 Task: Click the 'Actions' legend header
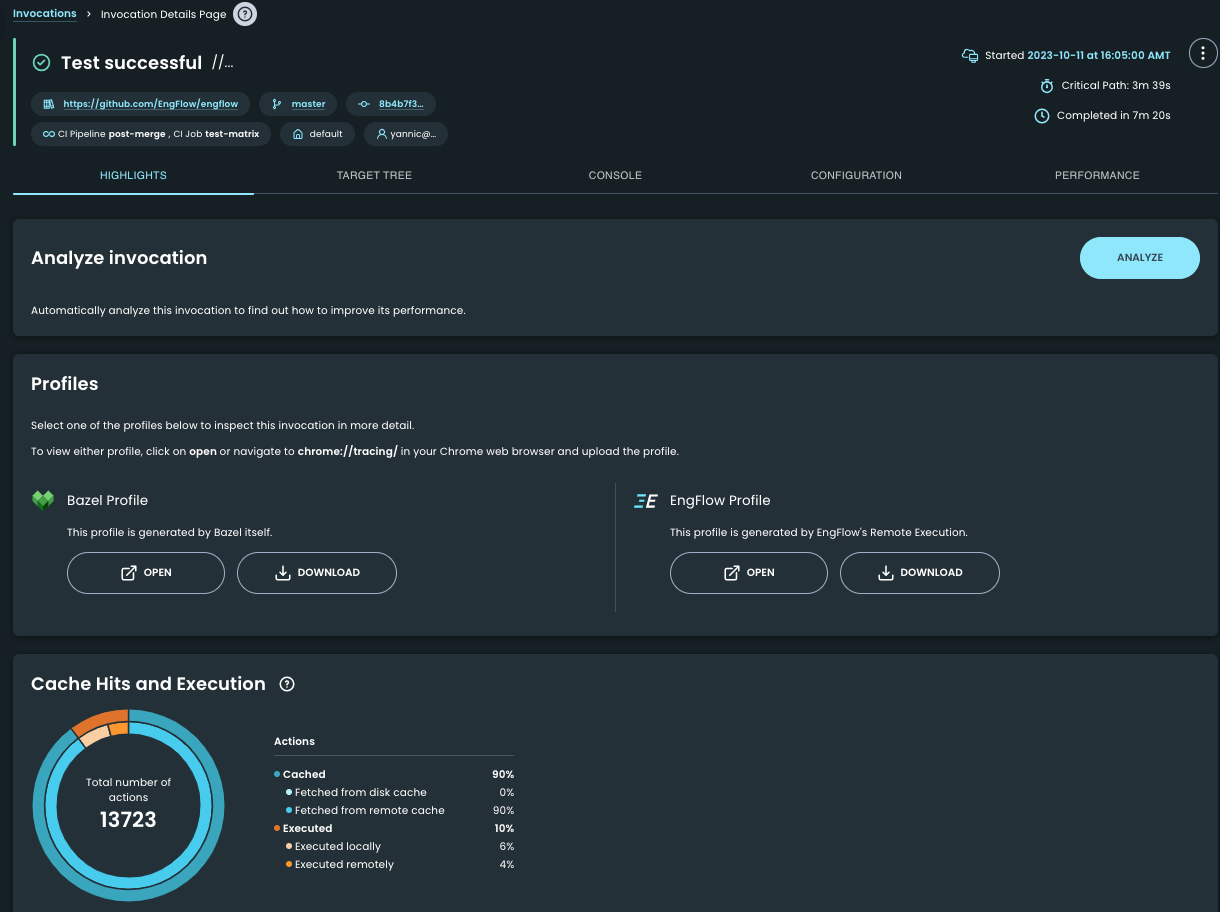[294, 742]
